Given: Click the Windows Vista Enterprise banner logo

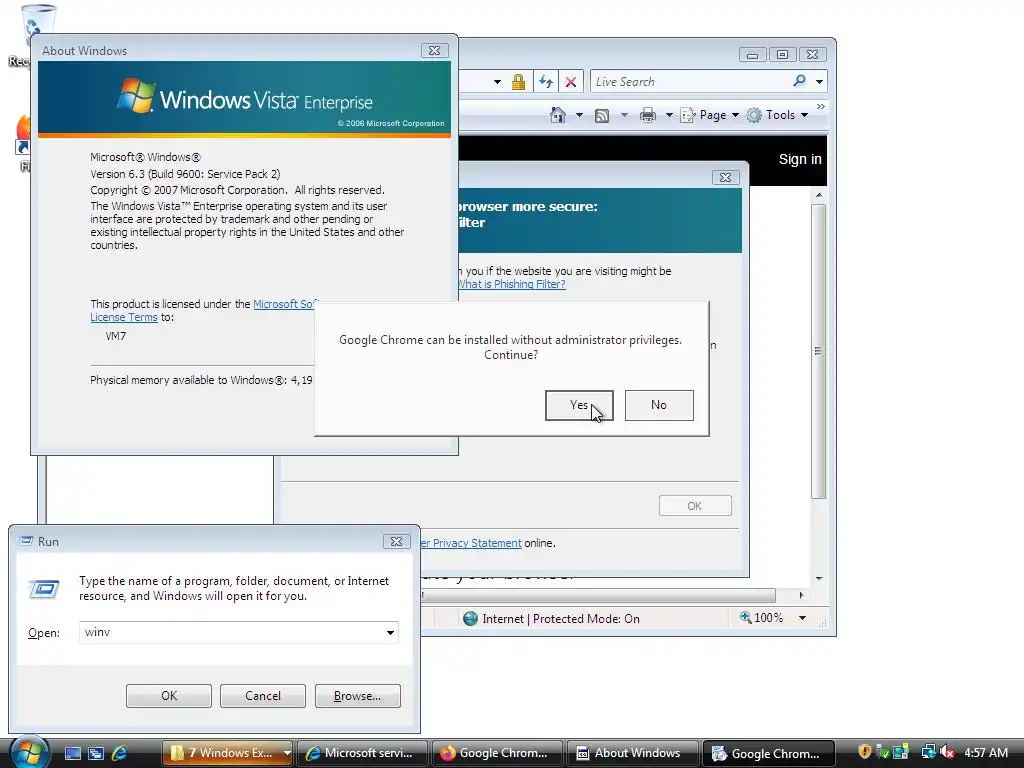Looking at the screenshot, I should 244,97.
